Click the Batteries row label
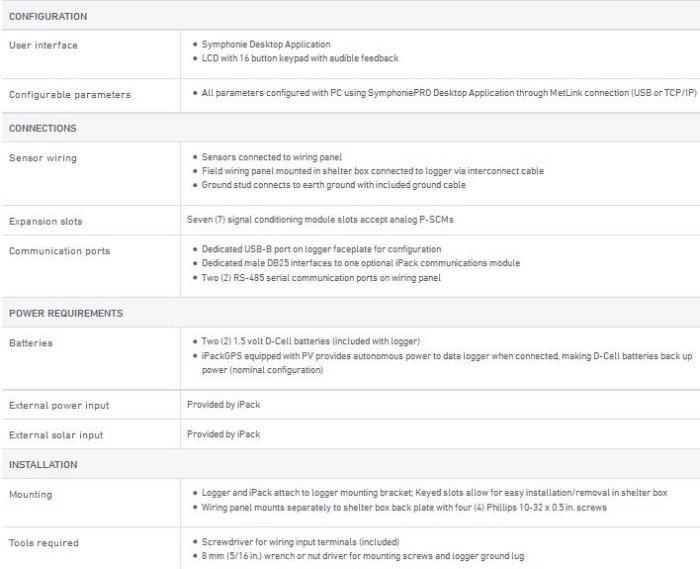The image size is (700, 569). click(x=31, y=343)
